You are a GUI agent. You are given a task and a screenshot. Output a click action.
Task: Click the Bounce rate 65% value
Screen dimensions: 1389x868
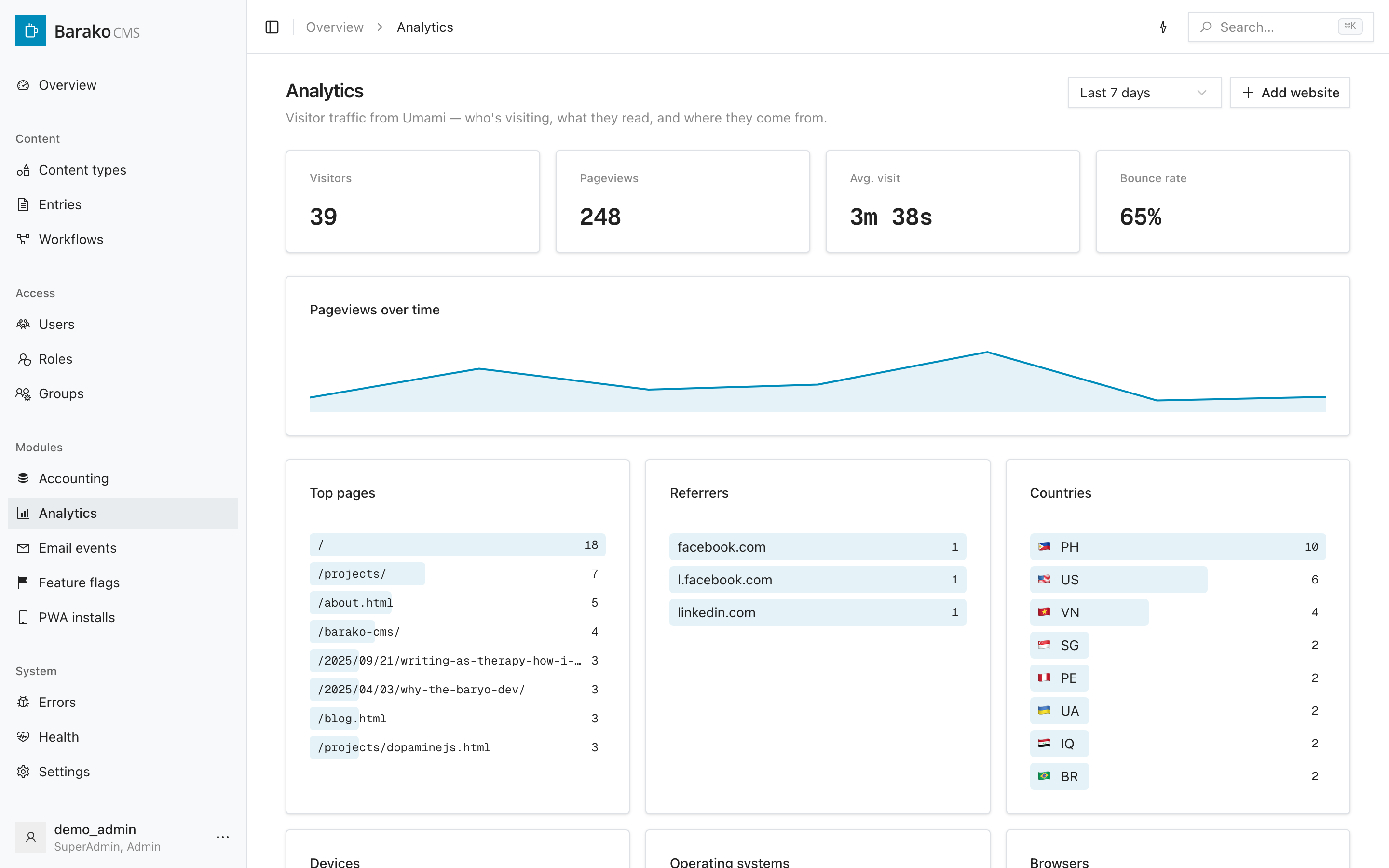pyautogui.click(x=1141, y=217)
